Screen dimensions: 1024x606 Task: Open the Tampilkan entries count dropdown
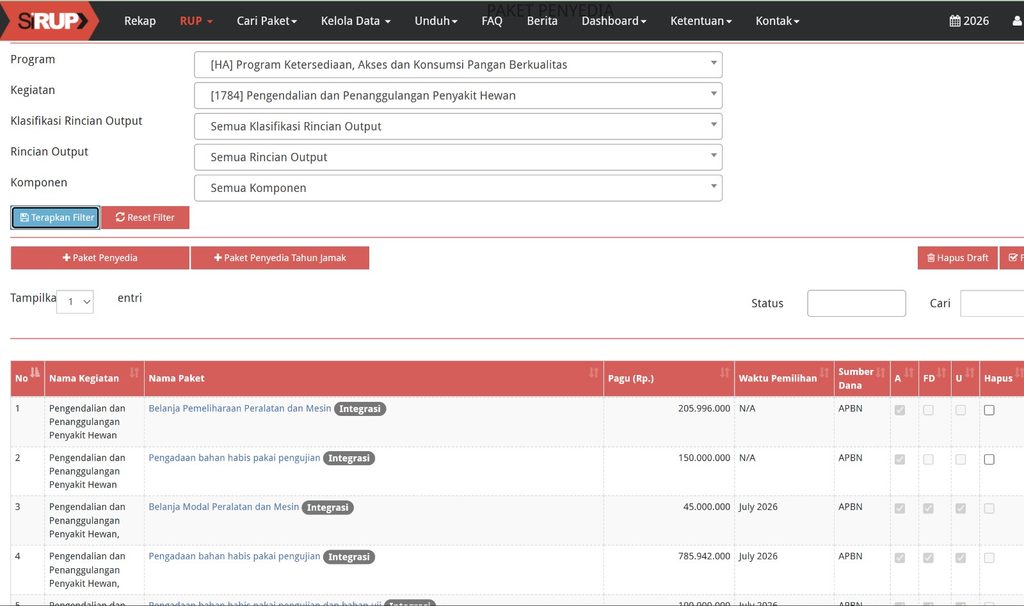pos(74,302)
